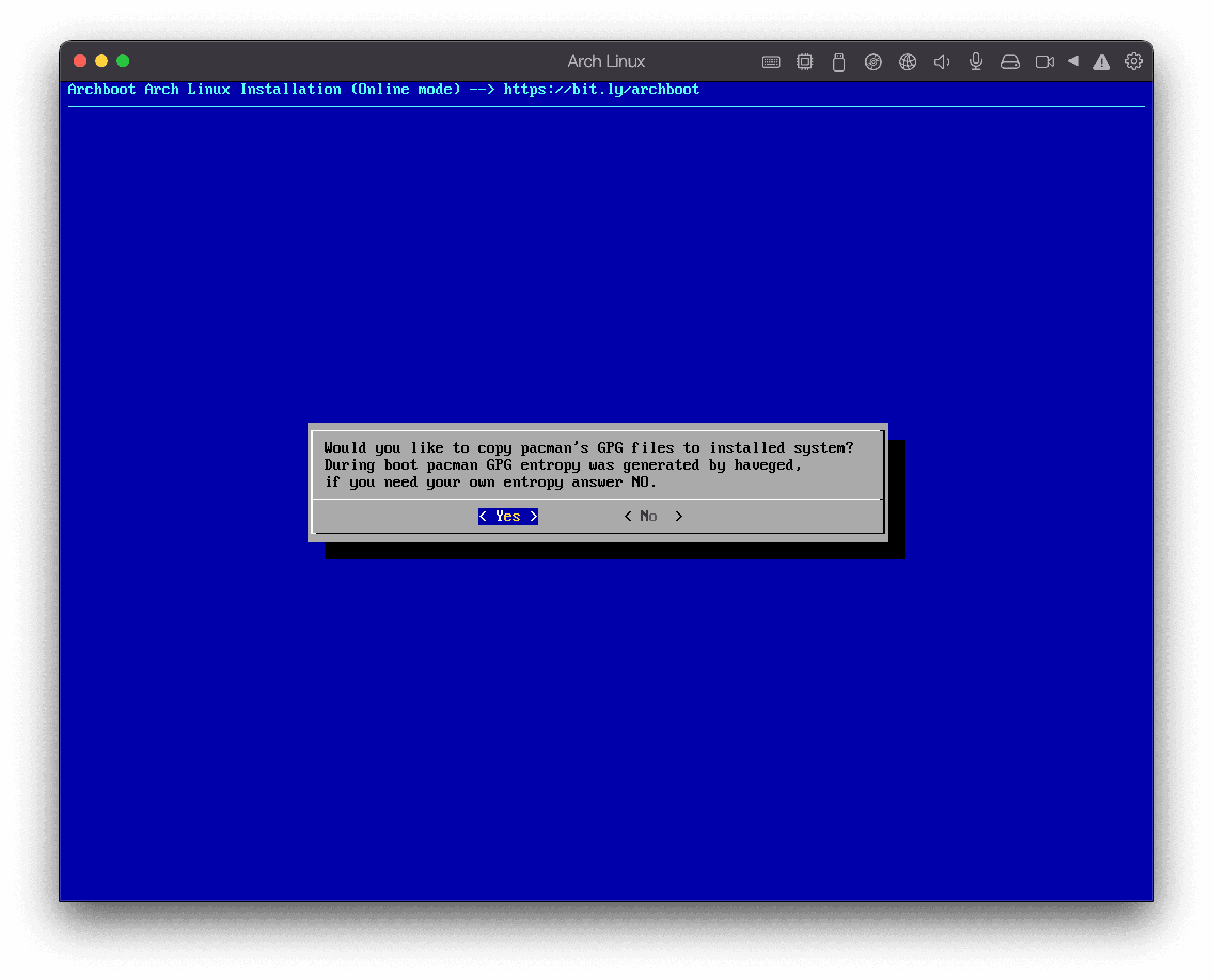Viewport: 1213px width, 980px height.
Task: Click the yellow minimize window button
Action: pyautogui.click(x=101, y=61)
